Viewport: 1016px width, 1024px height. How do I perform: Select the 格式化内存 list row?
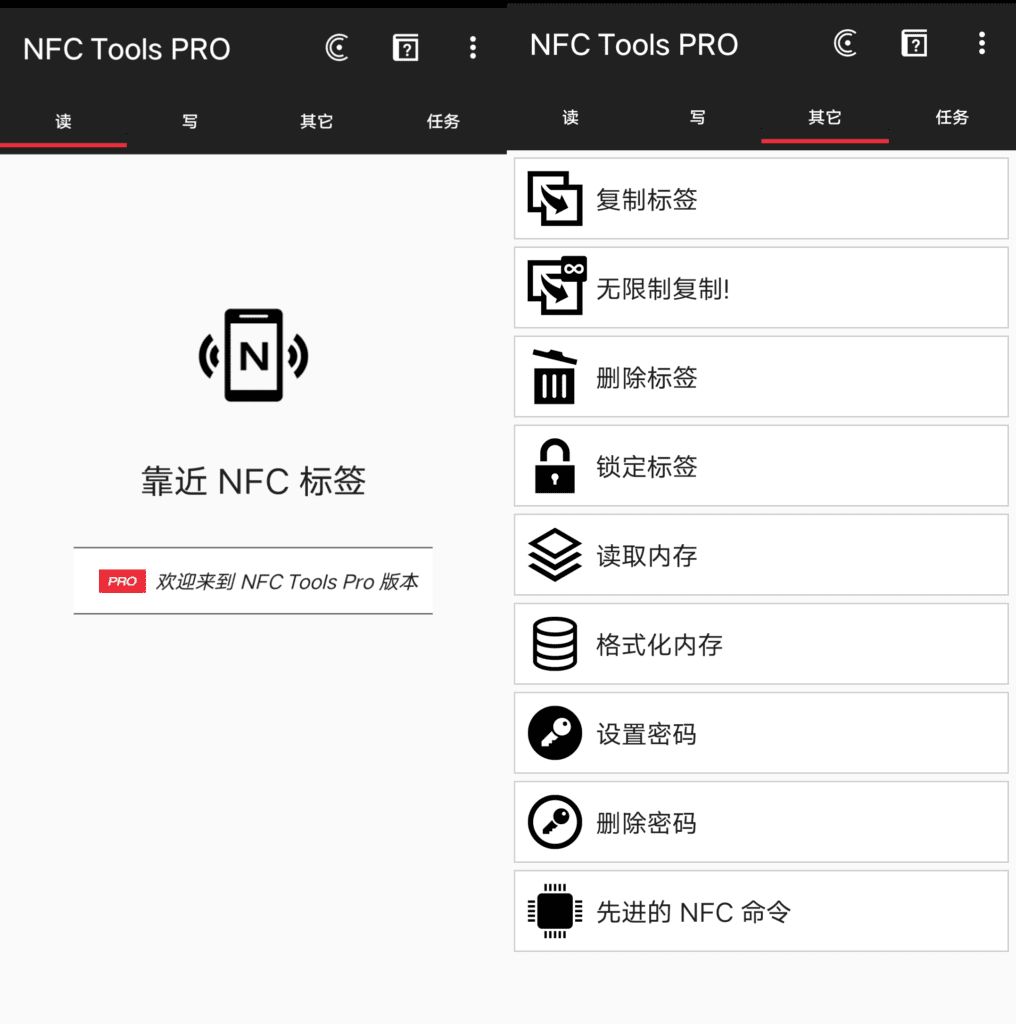coord(760,644)
